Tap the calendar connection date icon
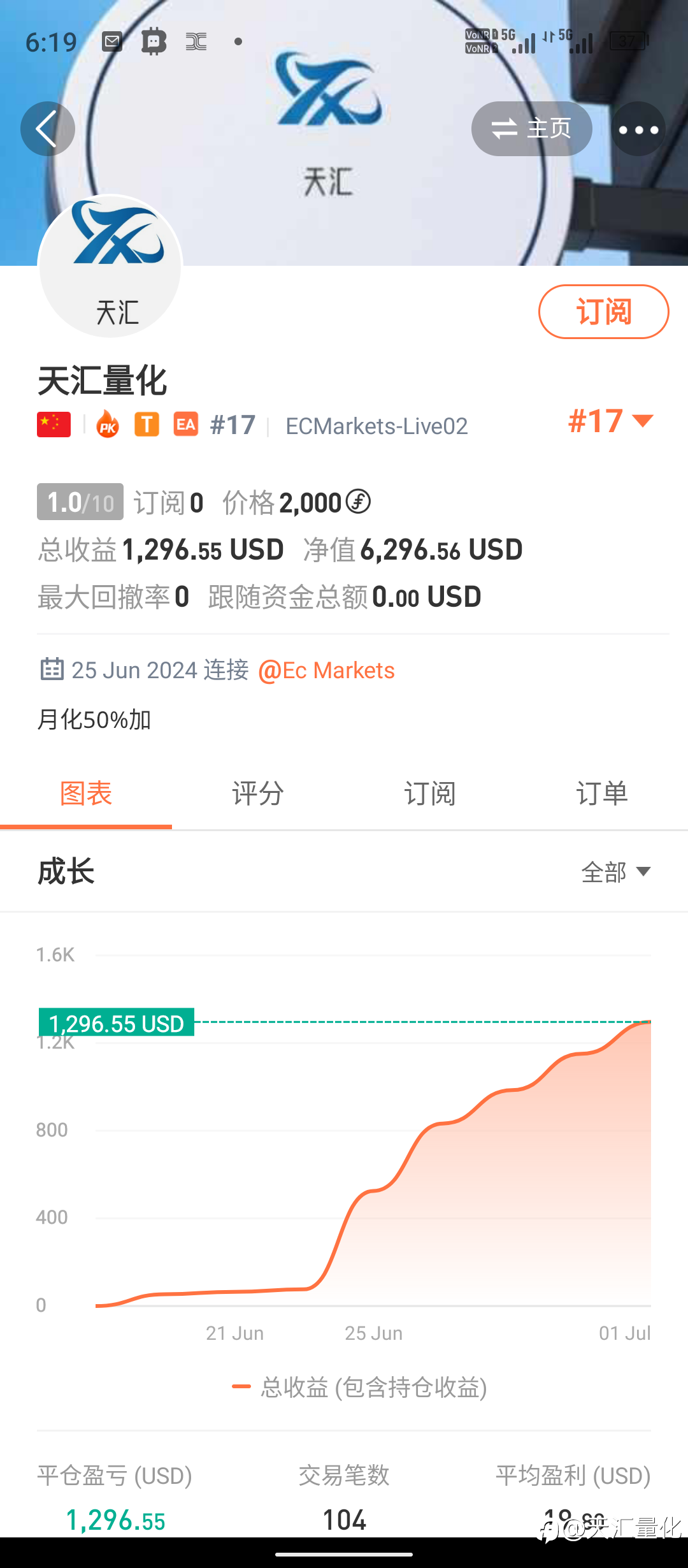 pos(52,669)
